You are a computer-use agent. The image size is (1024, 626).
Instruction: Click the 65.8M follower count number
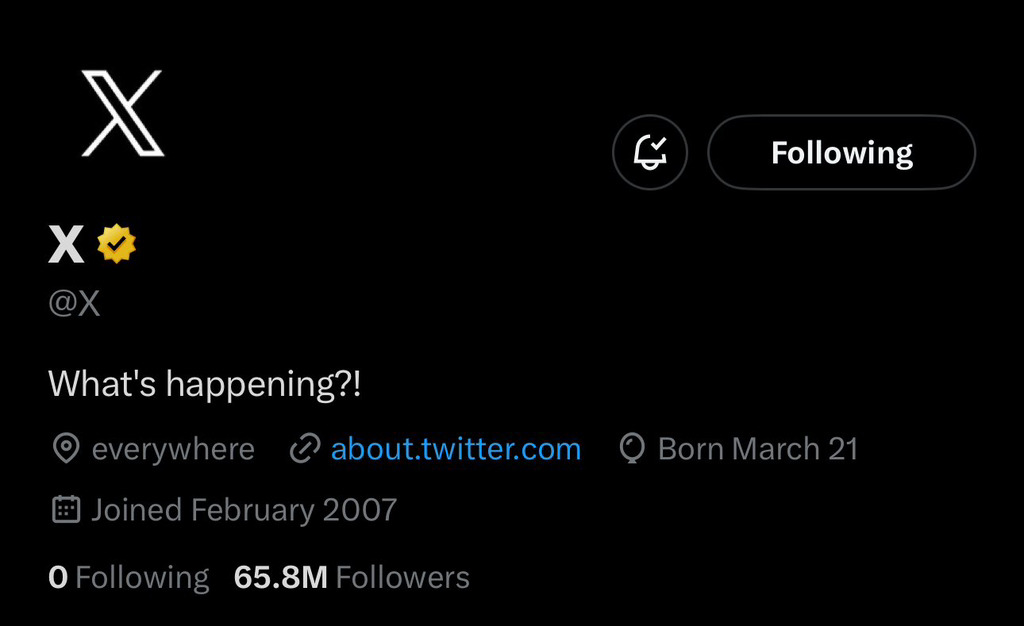pos(280,577)
